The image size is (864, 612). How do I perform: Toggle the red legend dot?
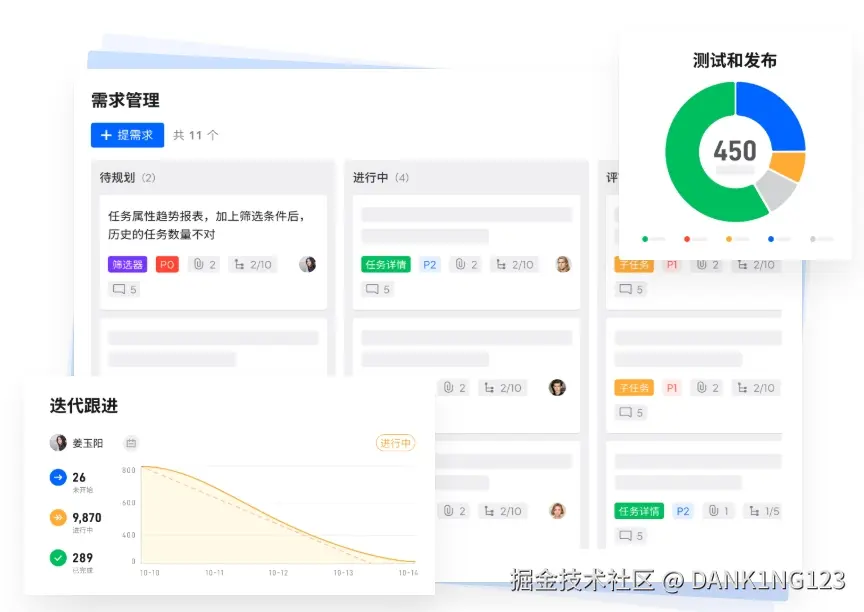point(687,239)
